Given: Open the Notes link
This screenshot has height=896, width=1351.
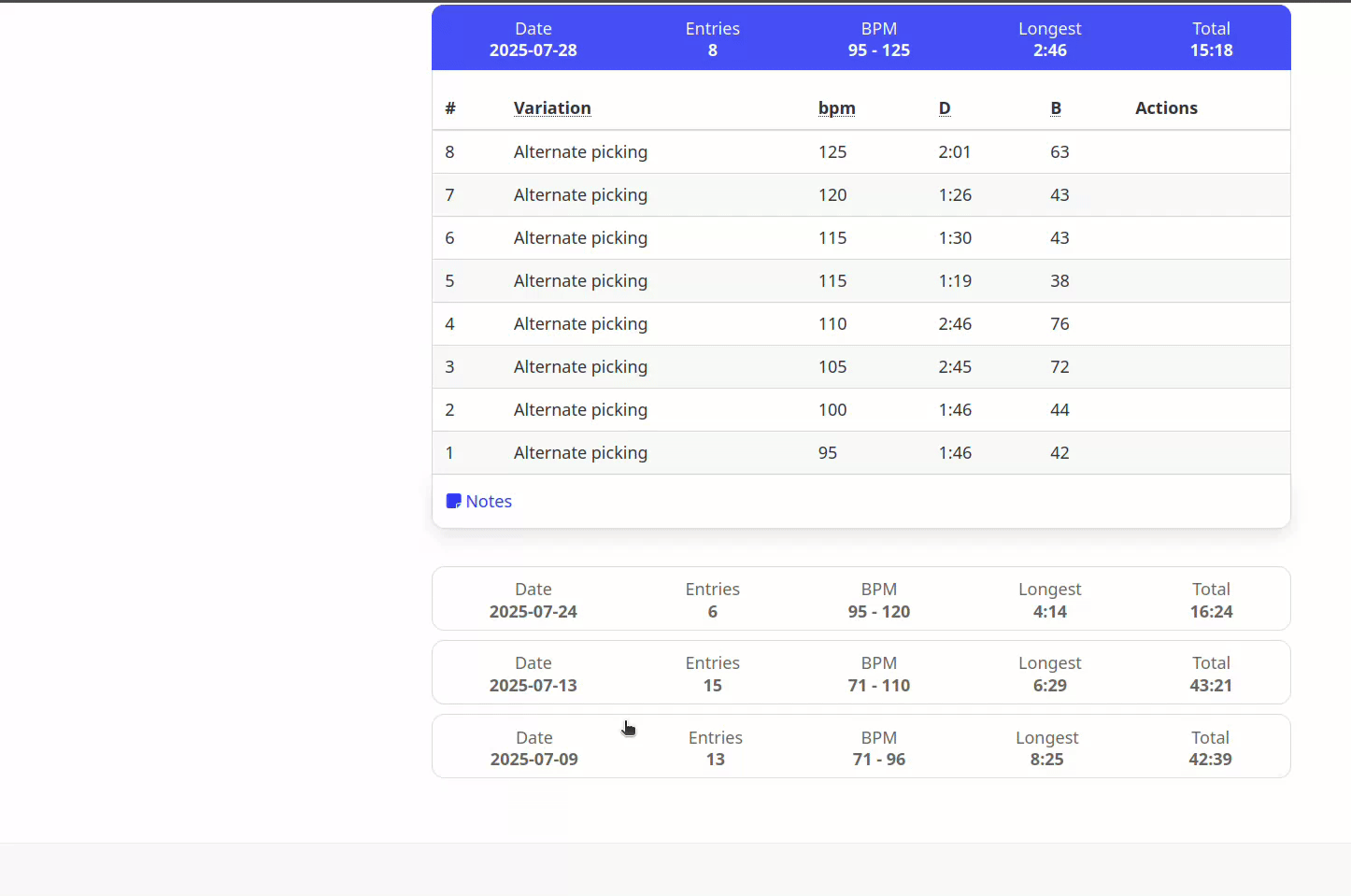Looking at the screenshot, I should [x=479, y=501].
